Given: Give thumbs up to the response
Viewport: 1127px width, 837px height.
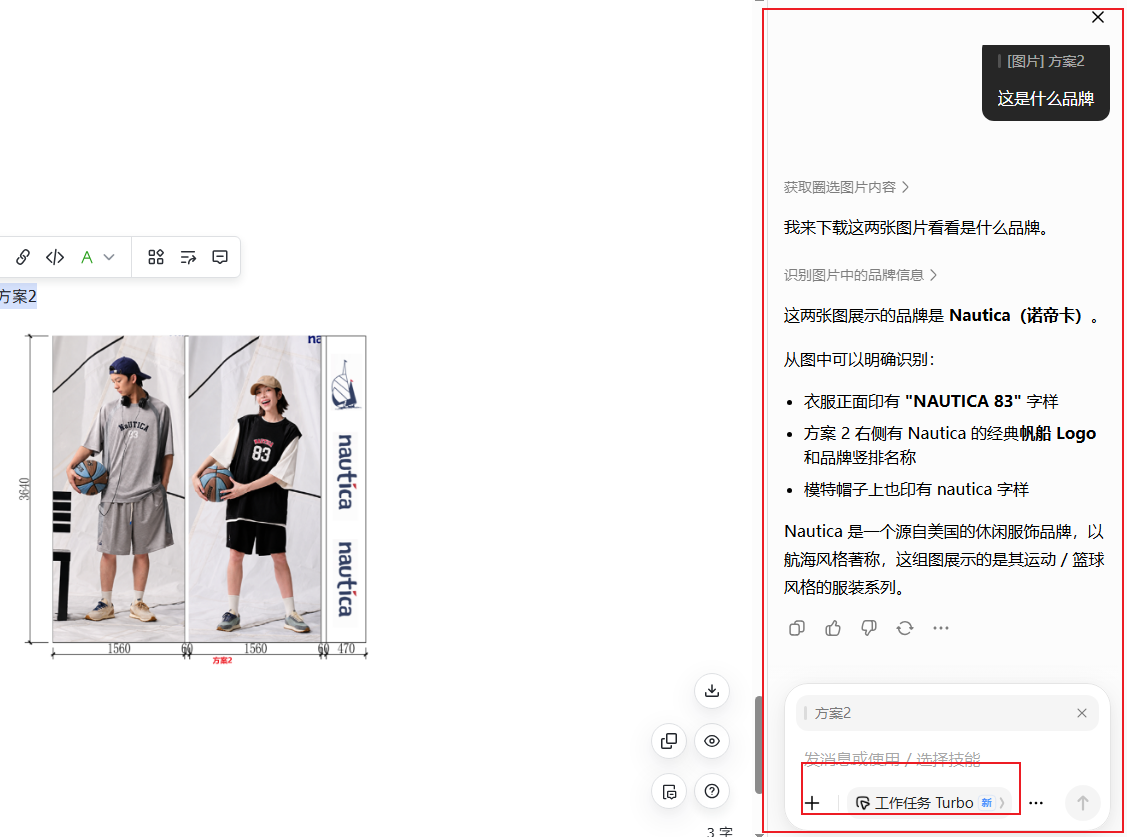Looking at the screenshot, I should click(x=833, y=629).
